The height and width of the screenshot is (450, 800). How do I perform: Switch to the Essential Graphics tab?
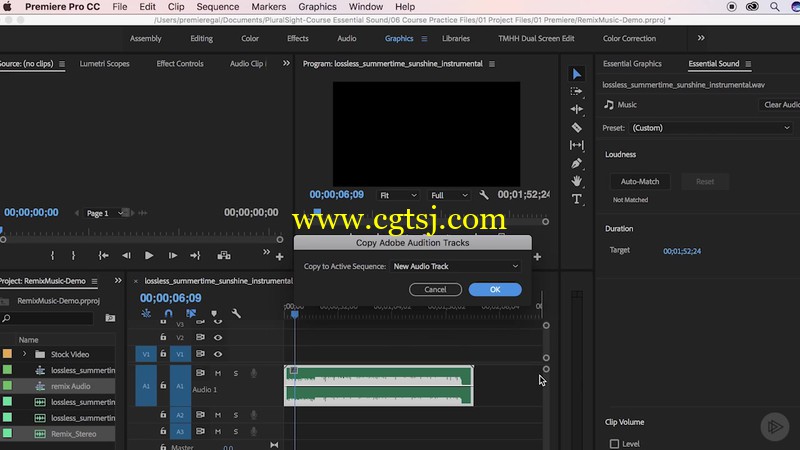(632, 64)
